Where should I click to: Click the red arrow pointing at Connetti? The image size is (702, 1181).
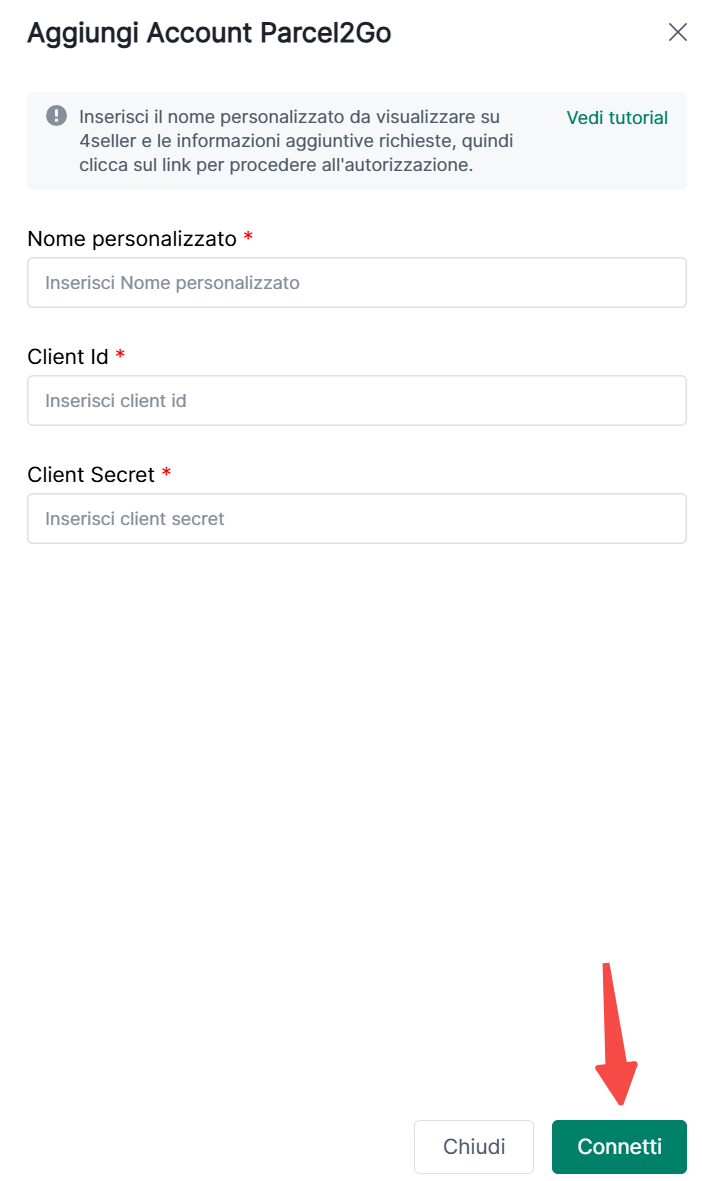pyautogui.click(x=615, y=1040)
